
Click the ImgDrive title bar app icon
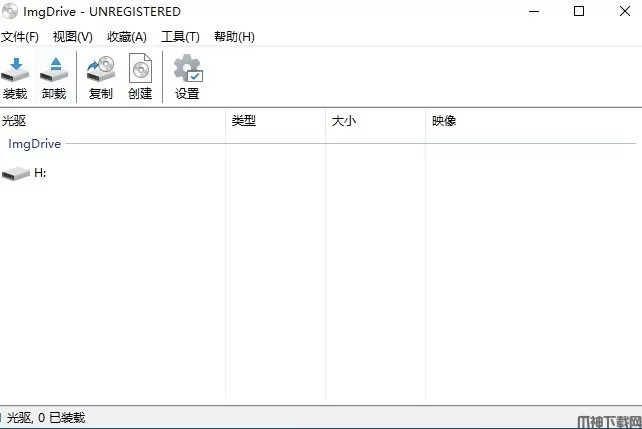(x=10, y=11)
